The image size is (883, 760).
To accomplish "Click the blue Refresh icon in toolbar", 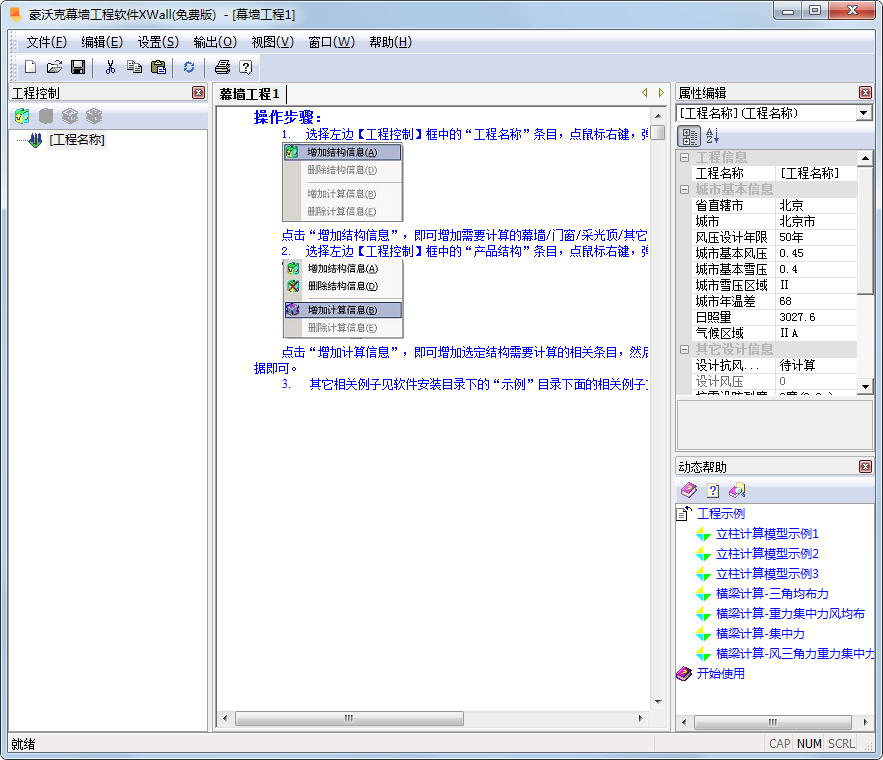I will (x=188, y=67).
